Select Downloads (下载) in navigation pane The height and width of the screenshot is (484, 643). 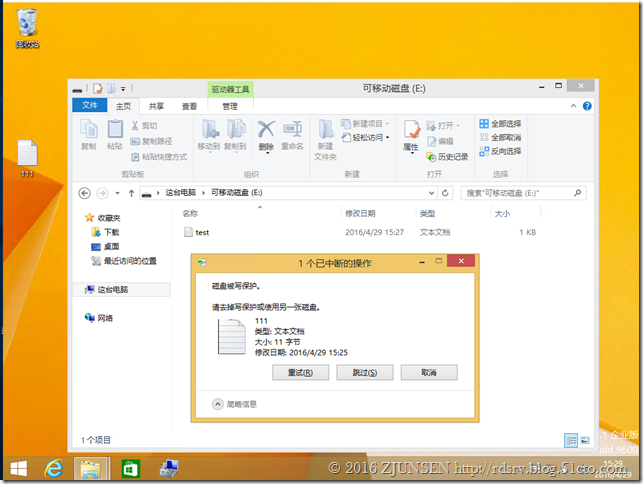[105, 232]
